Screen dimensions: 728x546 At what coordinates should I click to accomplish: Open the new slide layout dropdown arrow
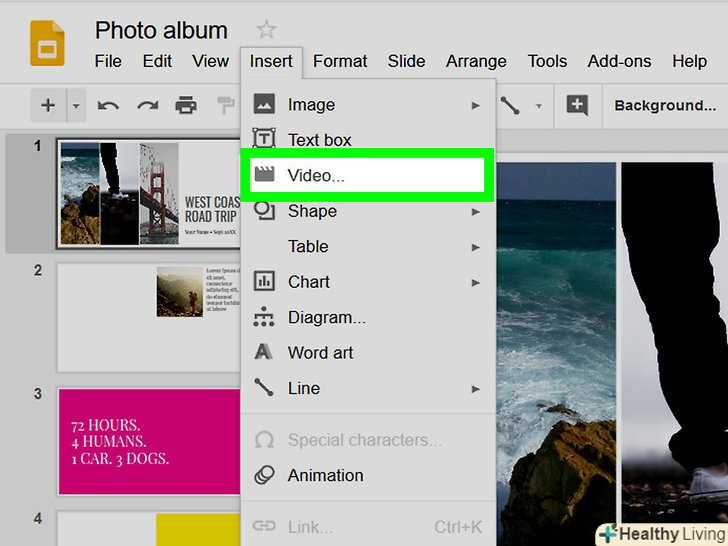point(75,105)
